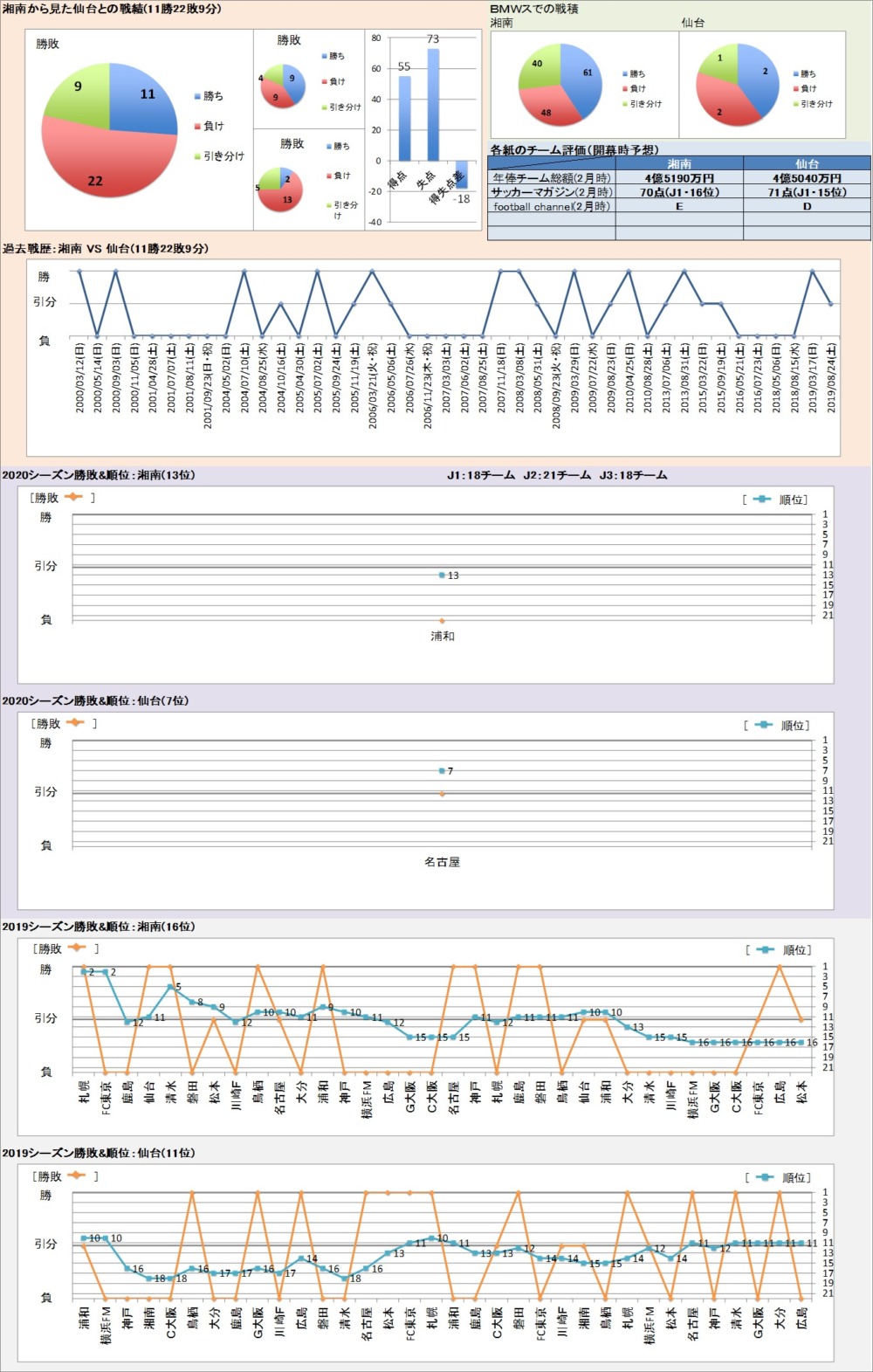Click orange 勝敗 legend marker in 2019 湘南 chart
The image size is (873, 1372).
76,948
